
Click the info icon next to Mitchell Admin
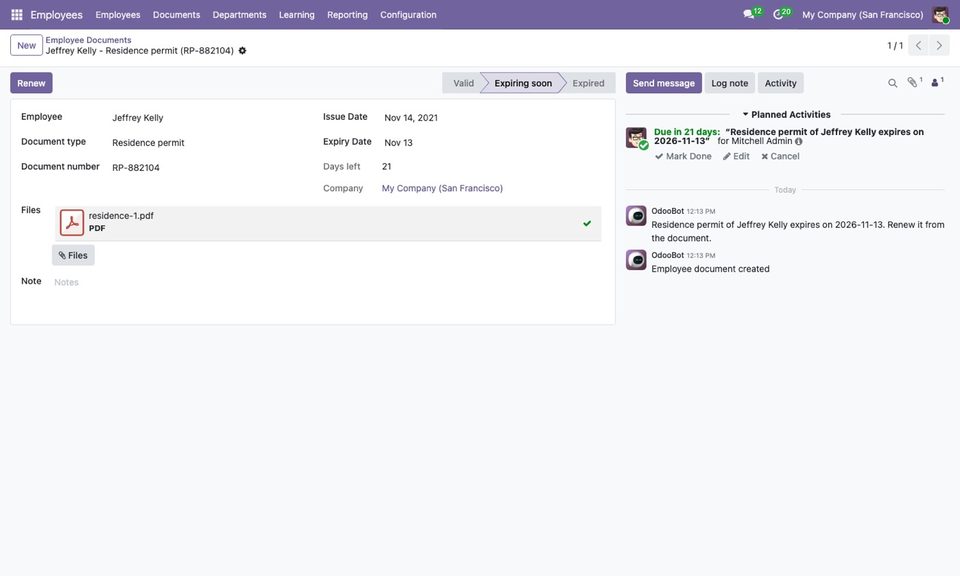(x=798, y=141)
